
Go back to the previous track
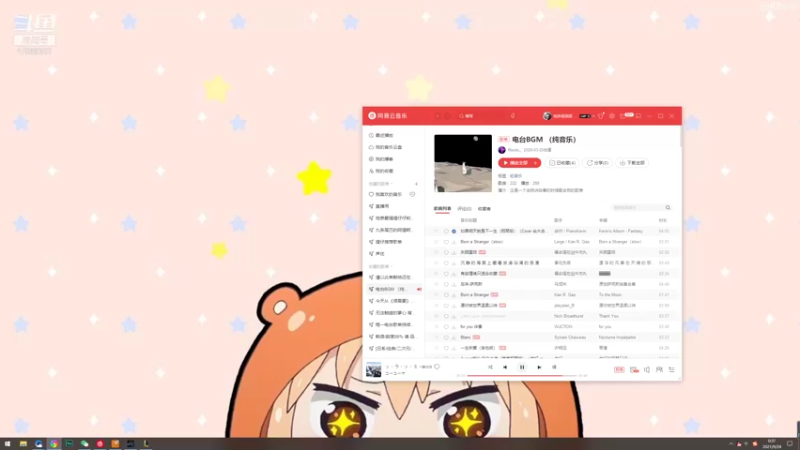(x=505, y=367)
